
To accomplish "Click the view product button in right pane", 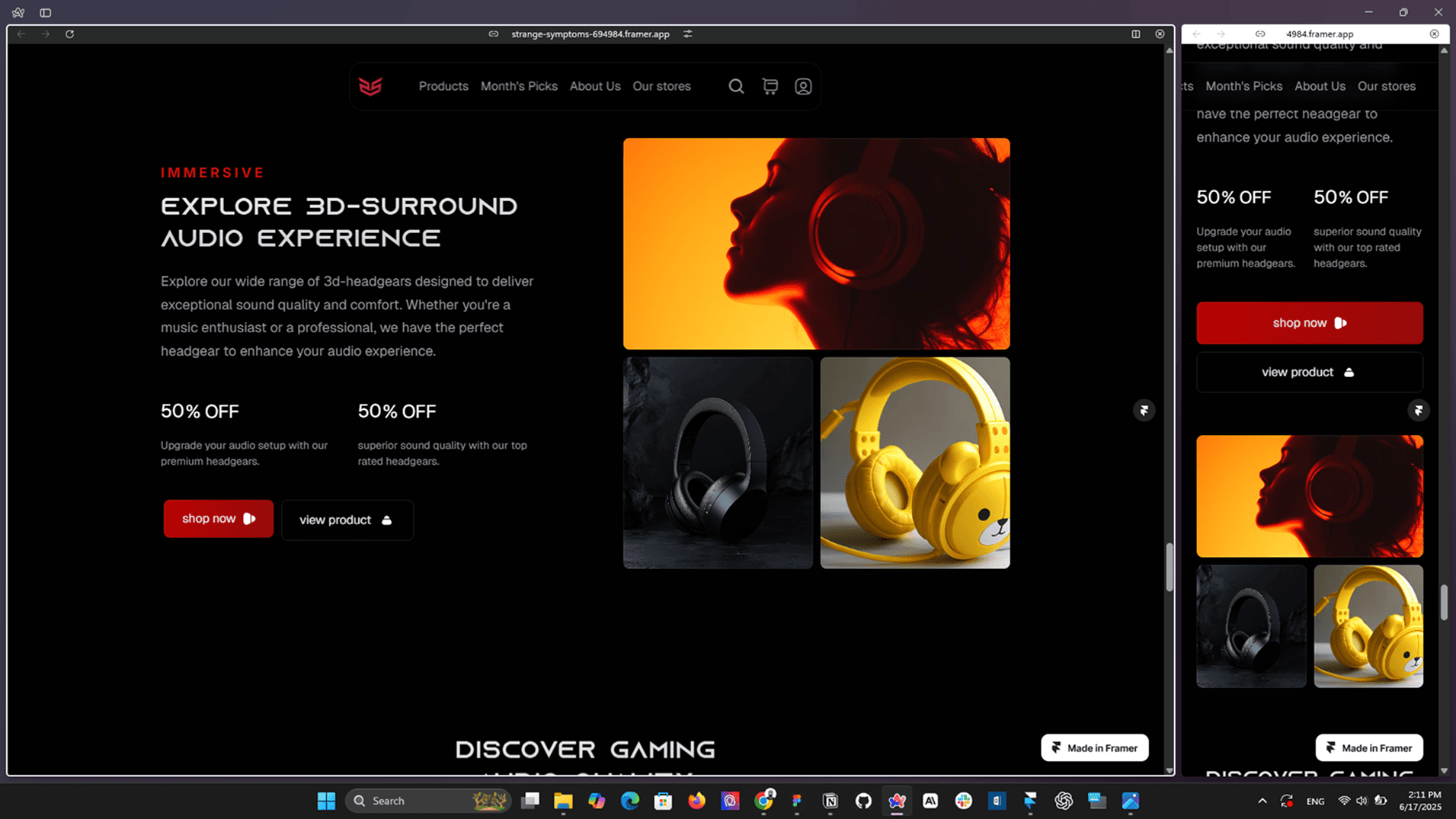I will [1309, 373].
